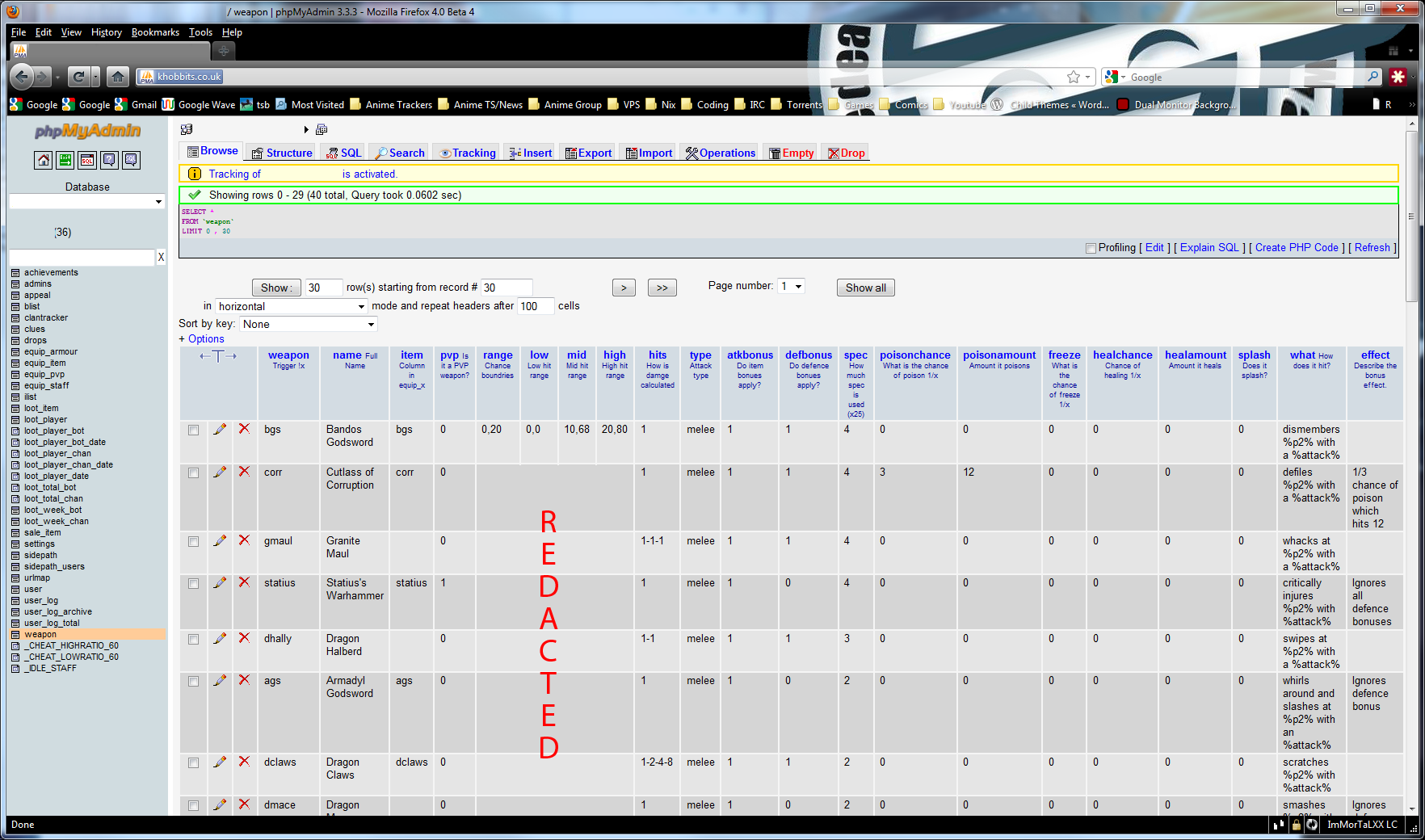Click the Create PHP Code link
The image size is (1425, 840).
click(x=1296, y=248)
